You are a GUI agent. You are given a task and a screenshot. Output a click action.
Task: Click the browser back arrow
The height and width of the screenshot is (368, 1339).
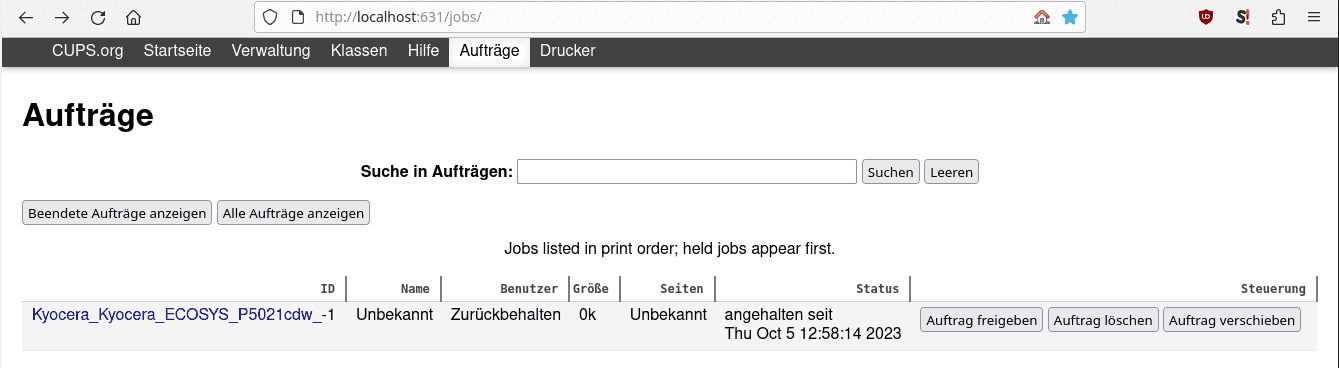(27, 17)
